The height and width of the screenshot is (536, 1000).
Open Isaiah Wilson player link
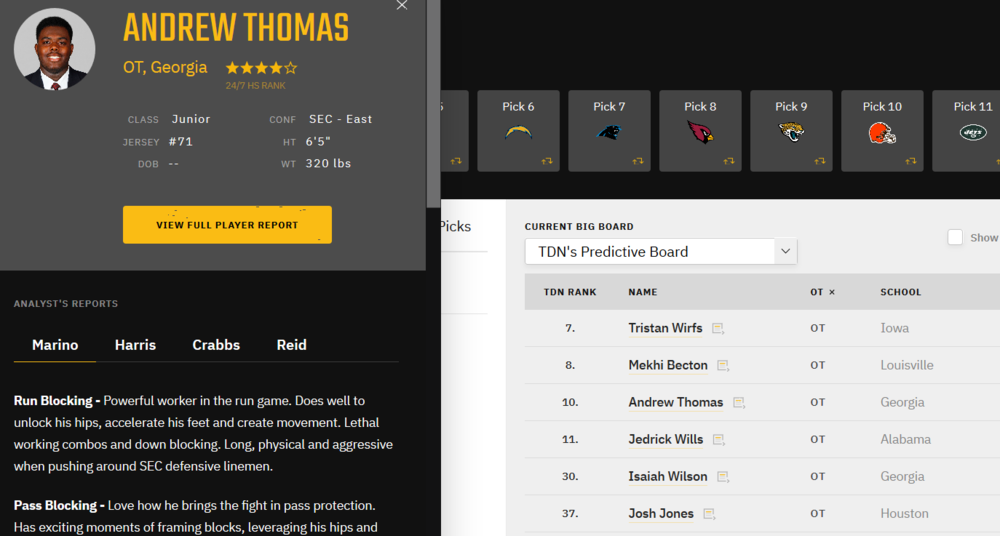[668, 476]
